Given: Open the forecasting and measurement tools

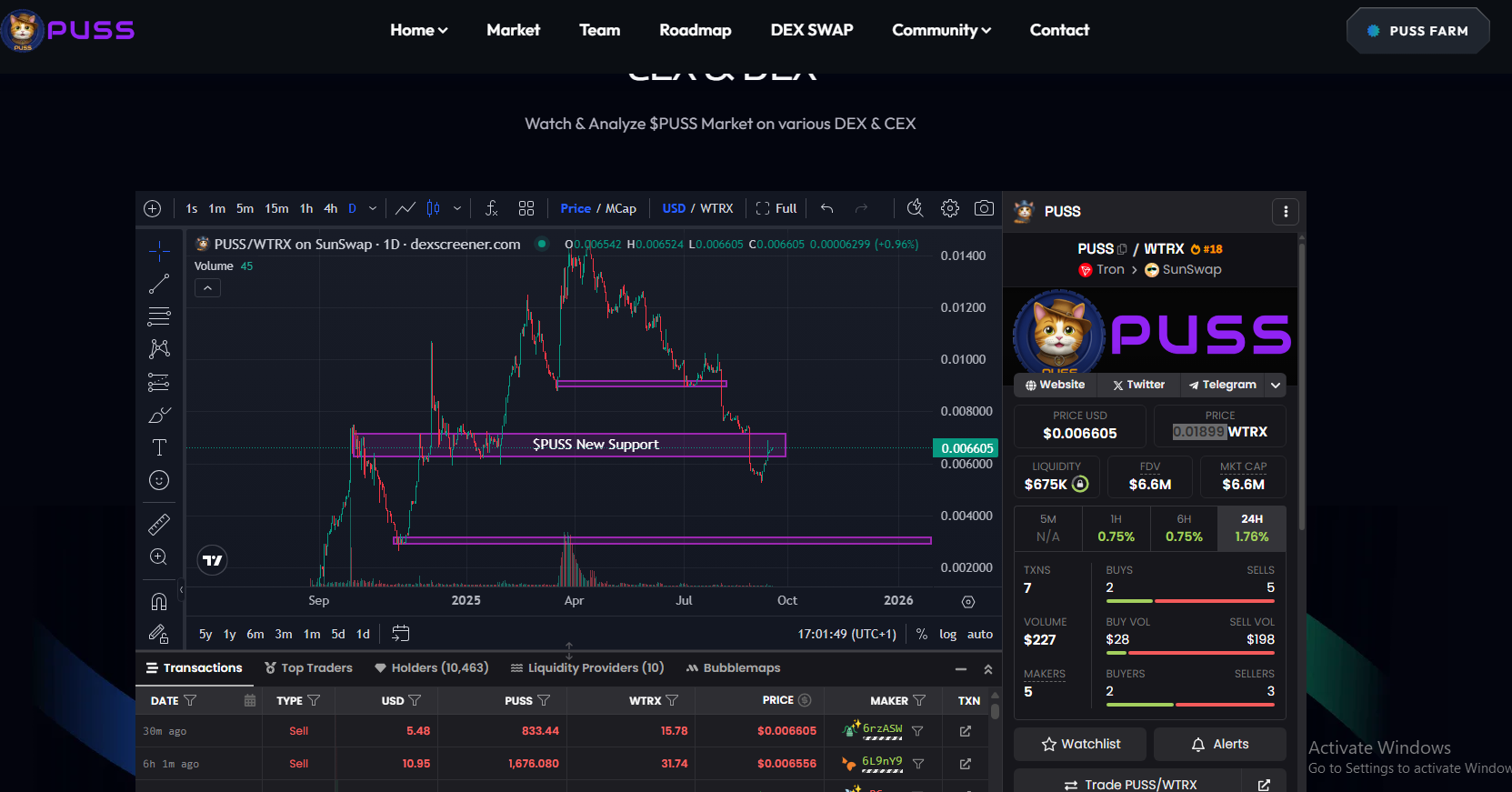Looking at the screenshot, I should pos(159,382).
